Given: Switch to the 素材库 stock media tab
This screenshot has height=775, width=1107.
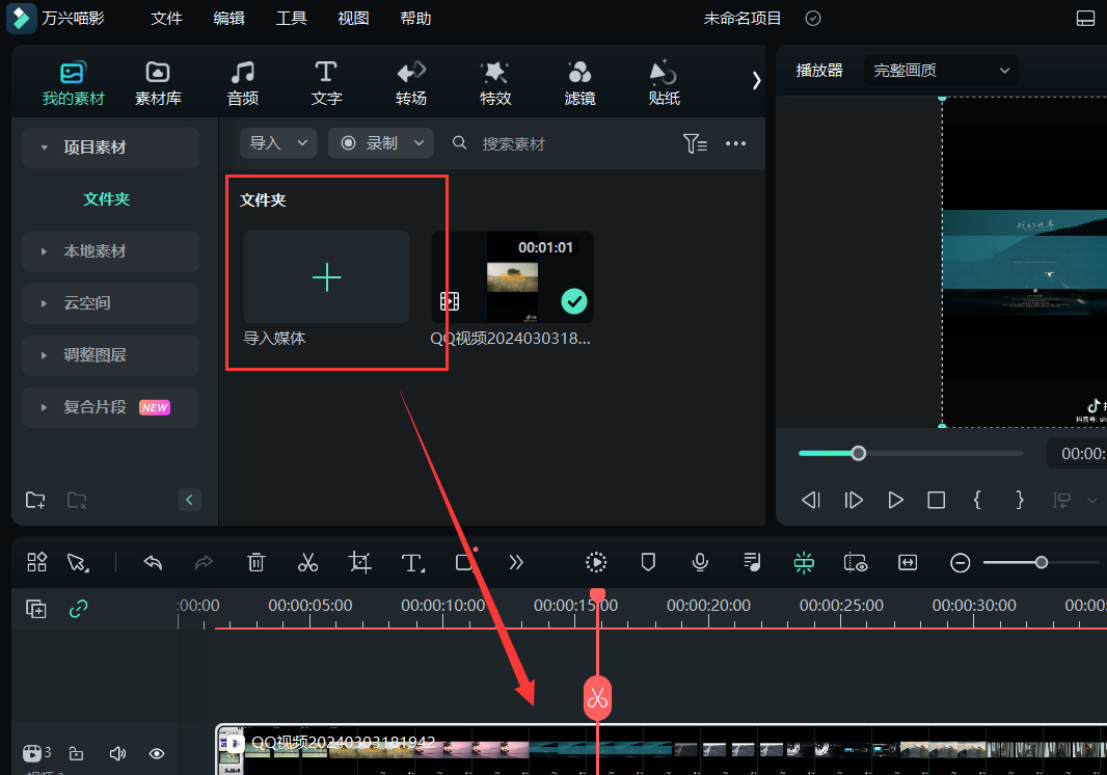Looking at the screenshot, I should [x=157, y=83].
